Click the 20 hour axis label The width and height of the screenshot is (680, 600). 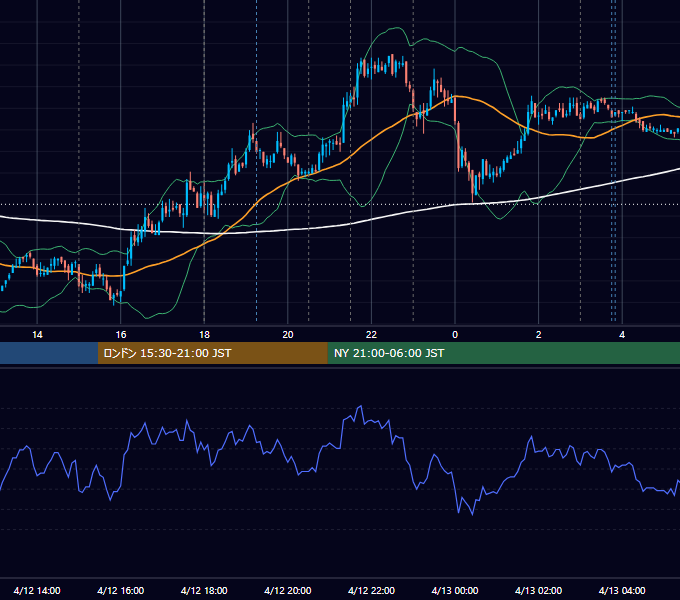click(x=288, y=335)
